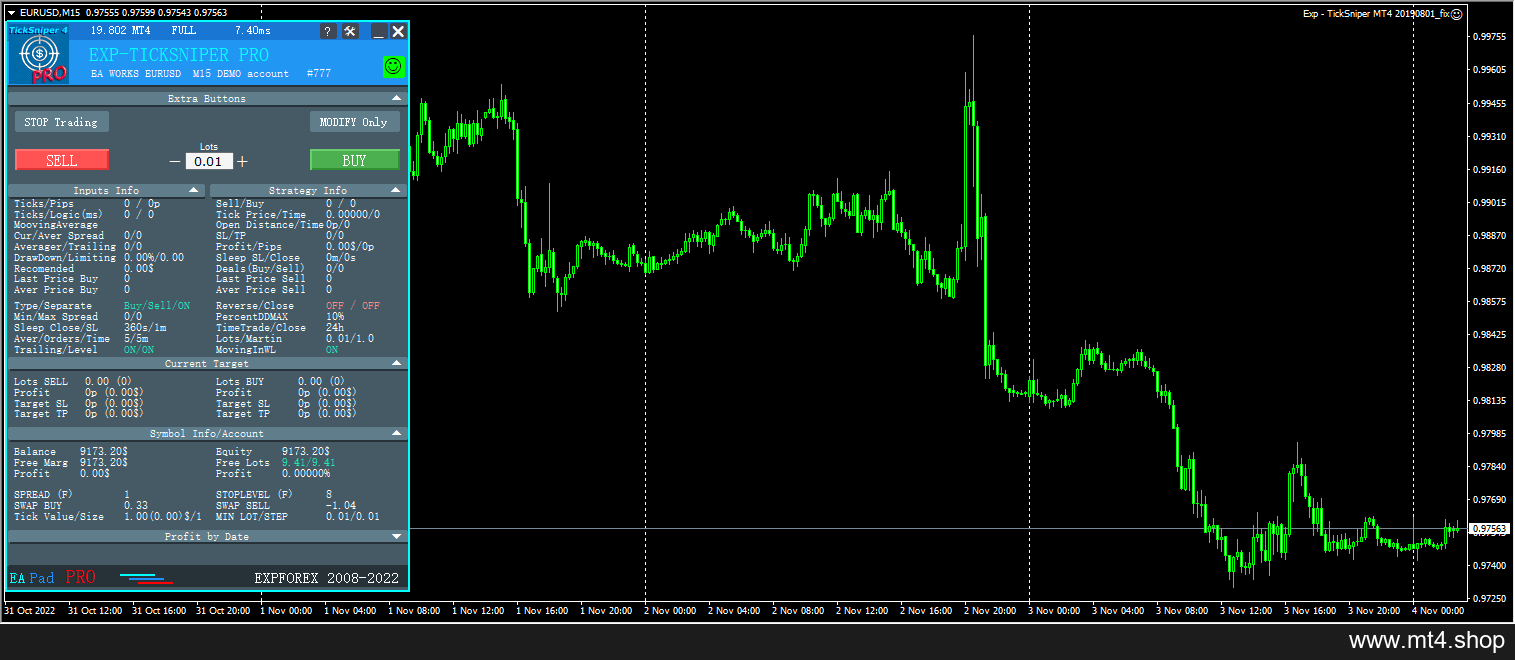The image size is (1515, 660).
Task: Click the green smiley status icon
Action: point(394,66)
